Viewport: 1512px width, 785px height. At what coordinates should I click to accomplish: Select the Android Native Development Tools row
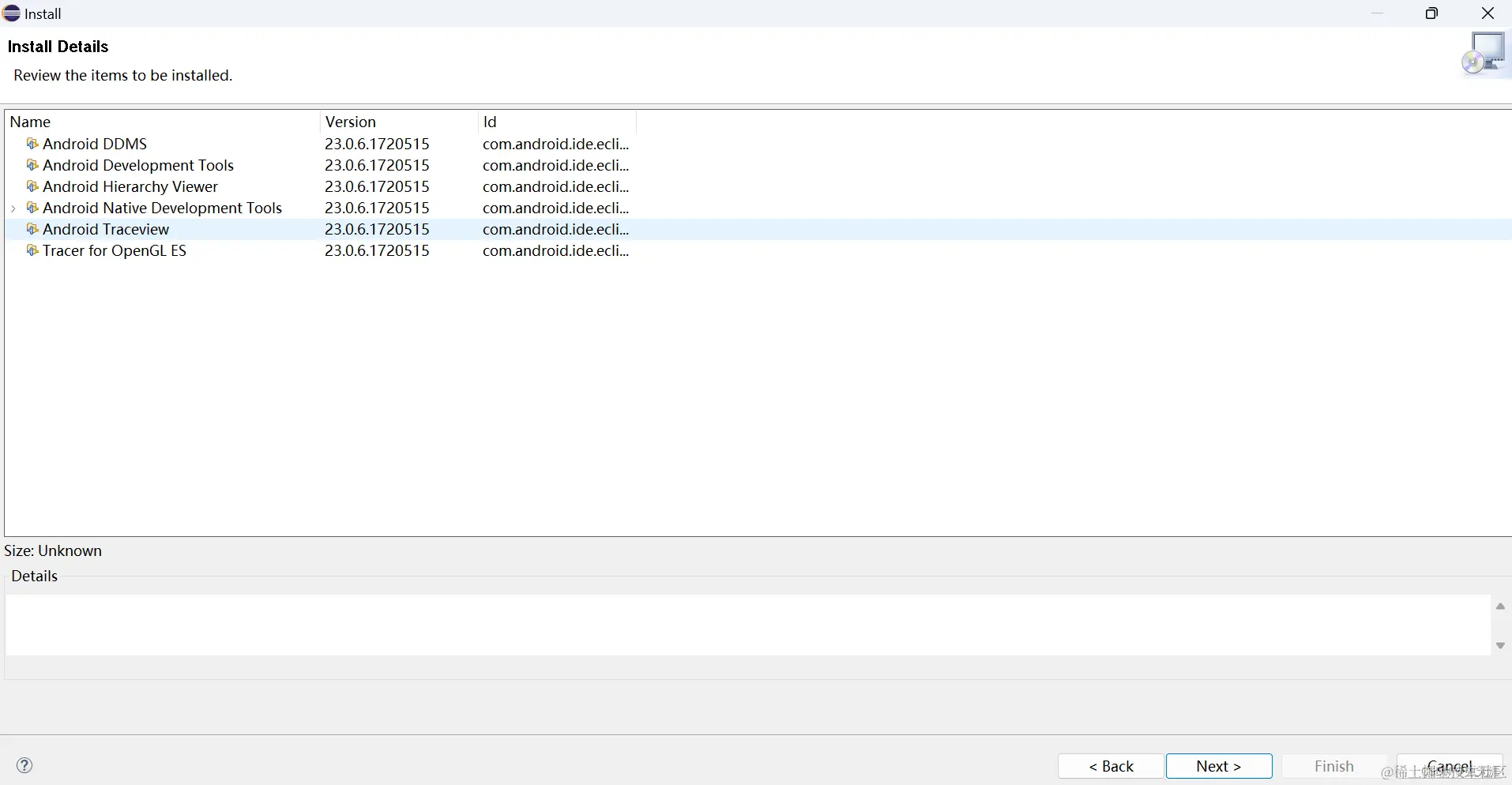click(758, 208)
